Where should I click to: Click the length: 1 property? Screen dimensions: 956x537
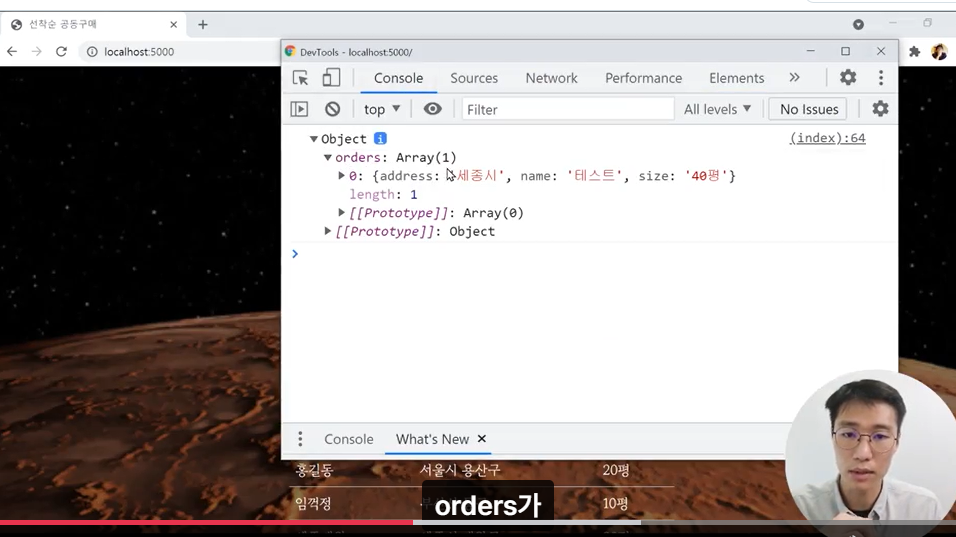383,194
